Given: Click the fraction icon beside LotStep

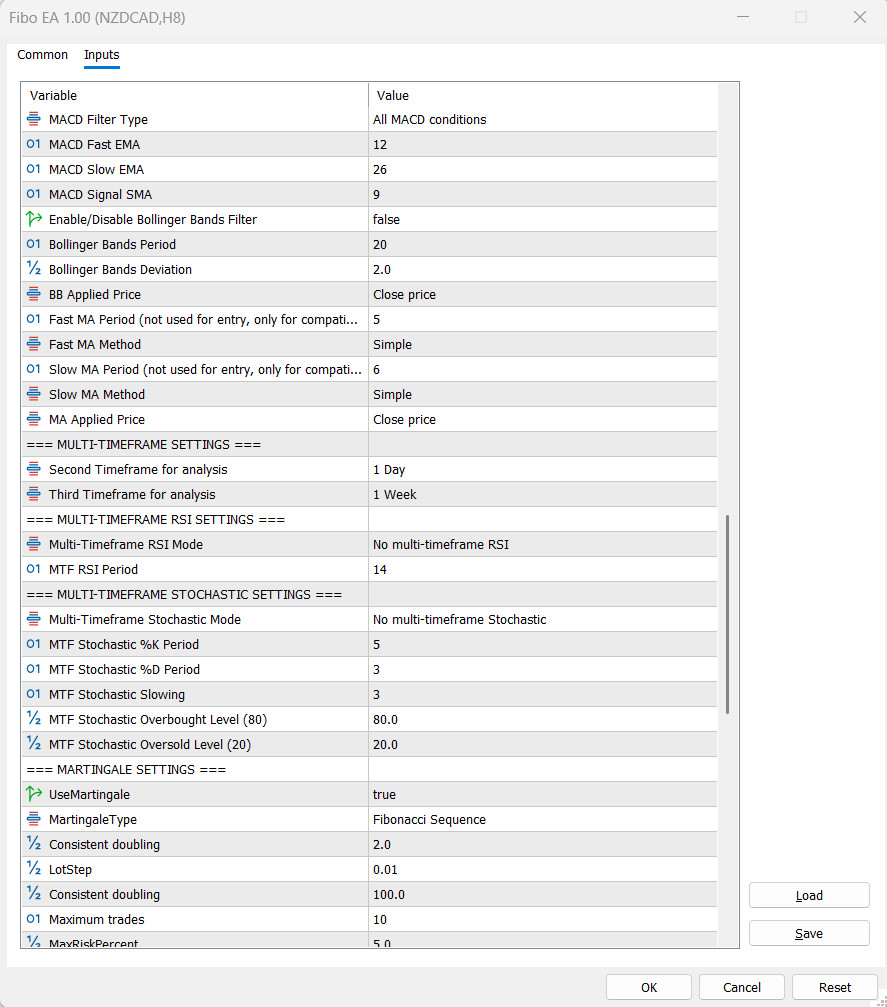Looking at the screenshot, I should 33,870.
